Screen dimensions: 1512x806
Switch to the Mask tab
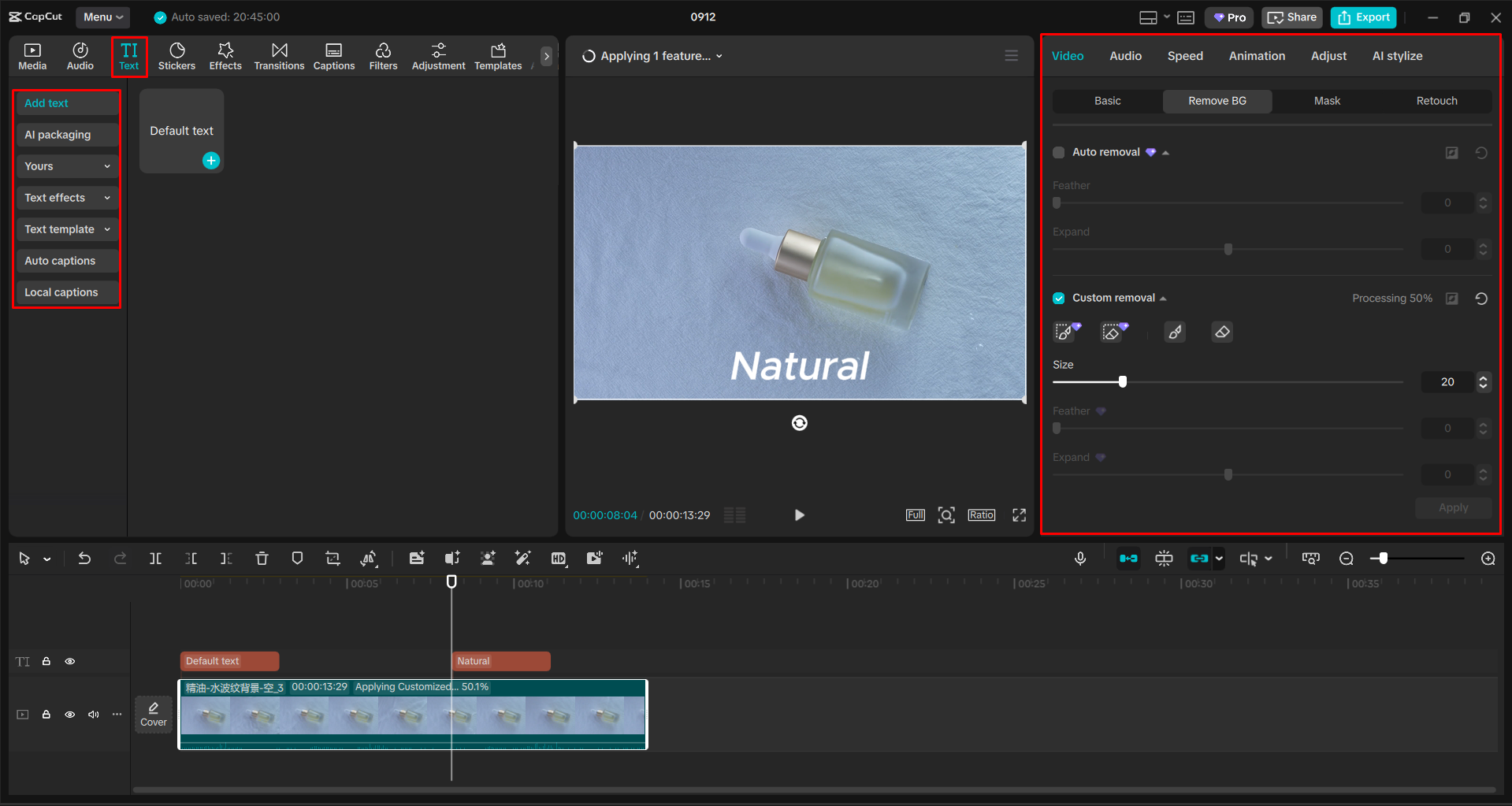click(x=1326, y=101)
